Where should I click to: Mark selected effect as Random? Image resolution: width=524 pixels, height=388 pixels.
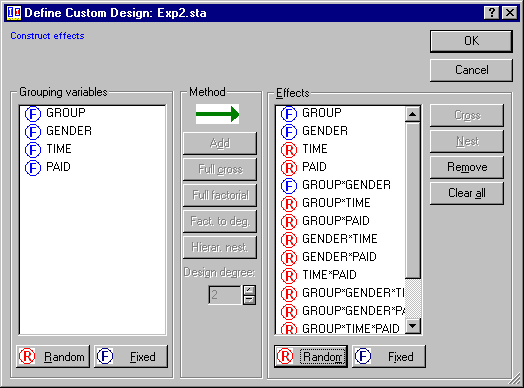311,357
